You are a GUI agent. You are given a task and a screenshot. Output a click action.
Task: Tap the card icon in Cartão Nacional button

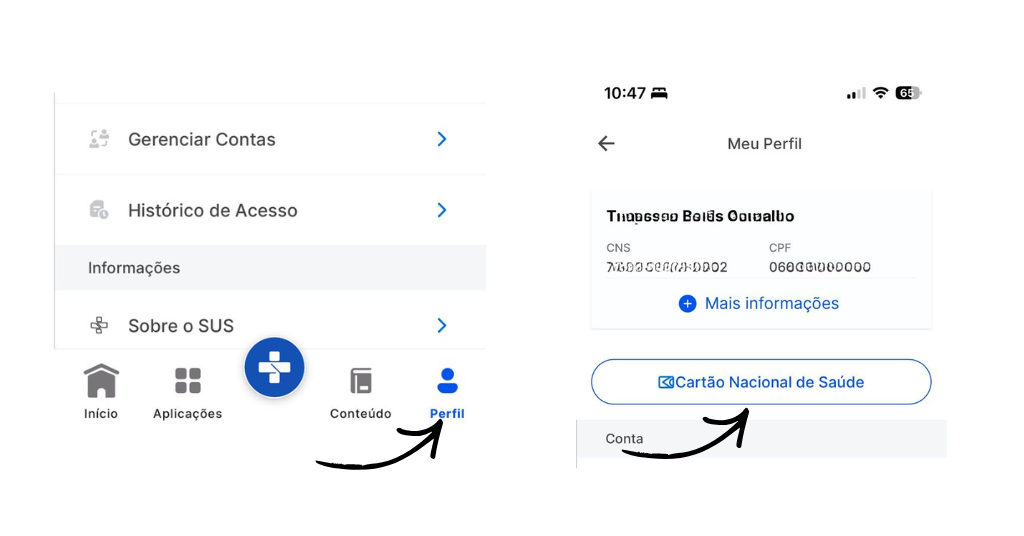[x=665, y=383]
